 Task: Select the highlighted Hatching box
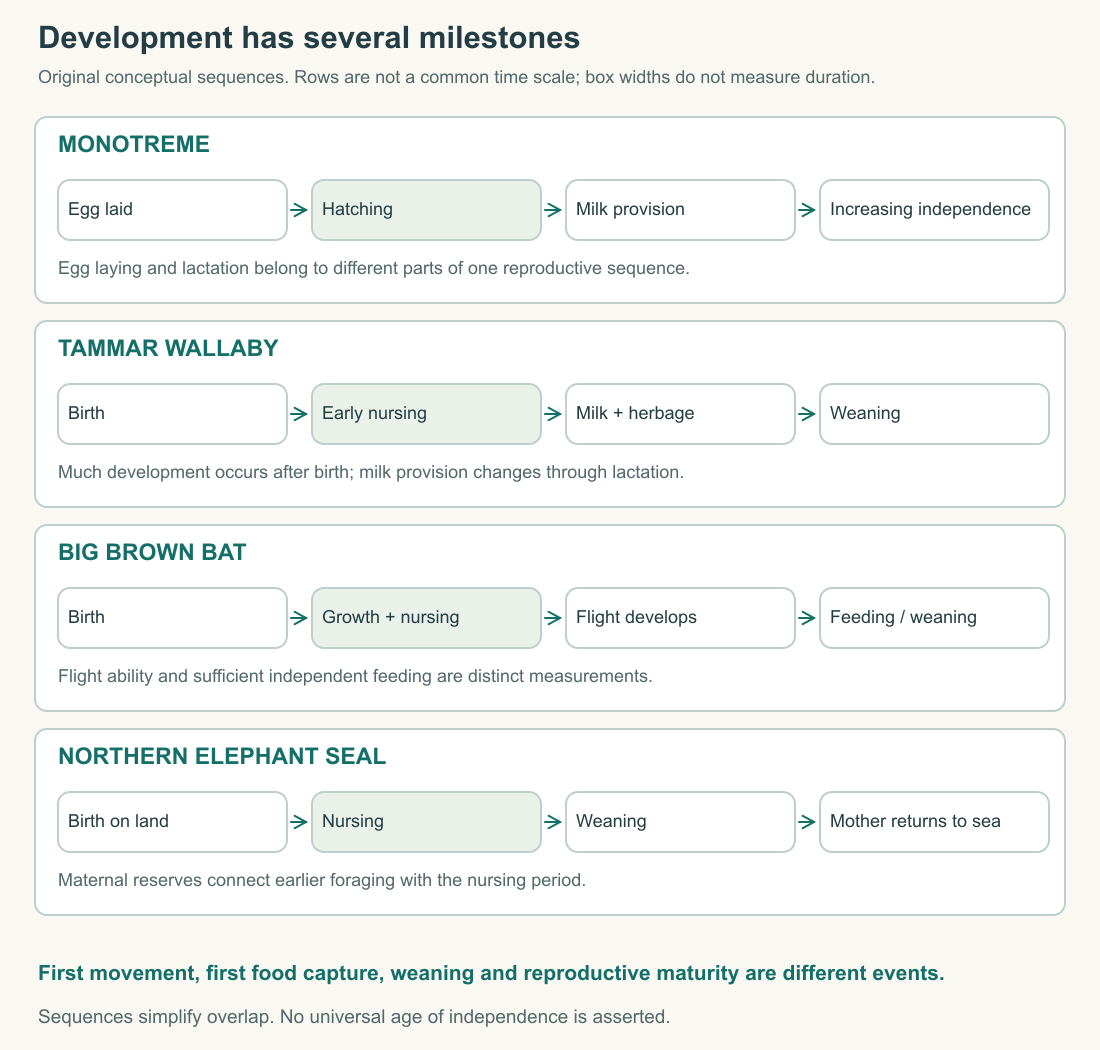(427, 210)
